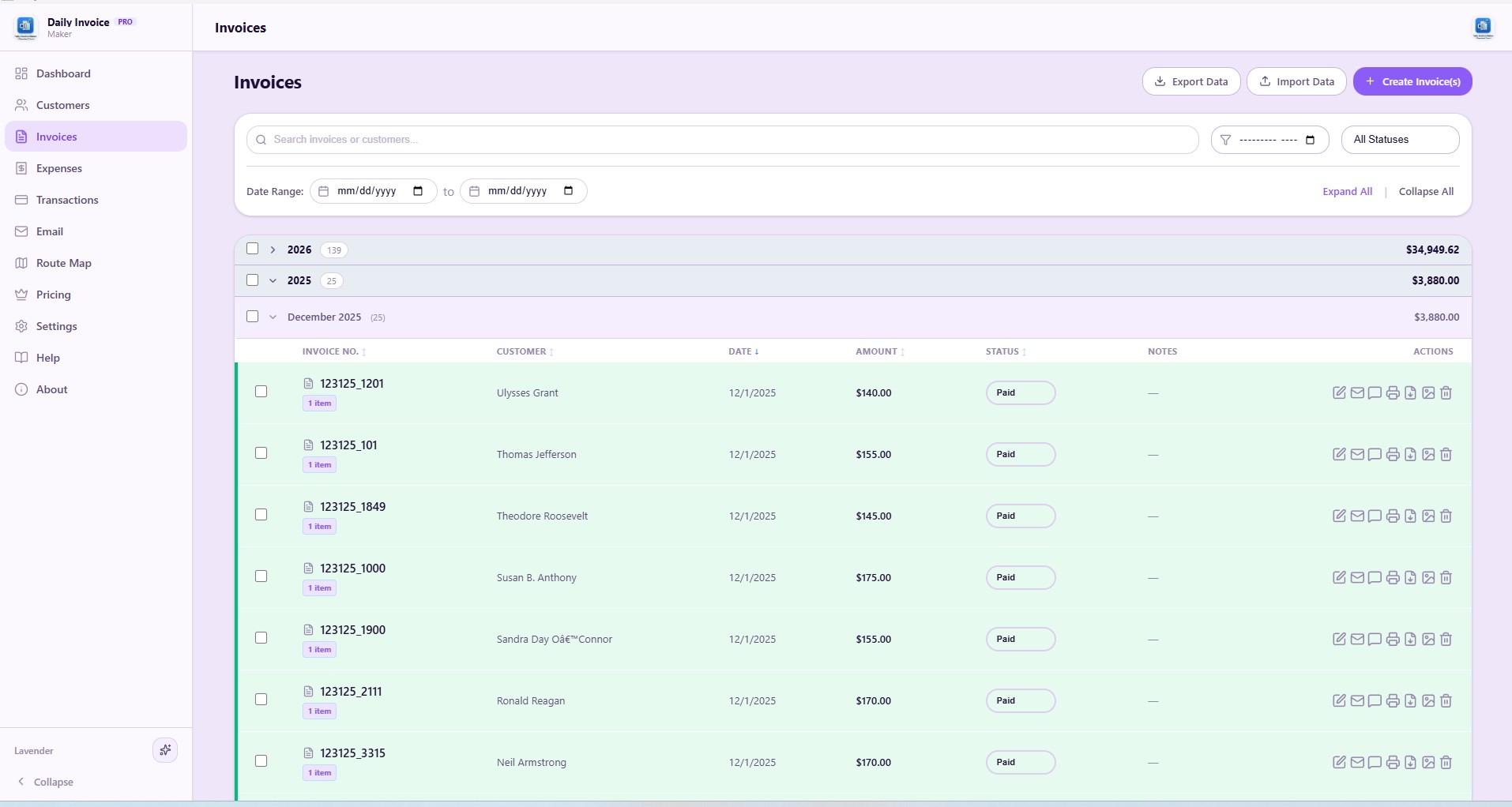The image size is (1512, 807).
Task: Check the 2025 year group checkbox
Action: [252, 280]
